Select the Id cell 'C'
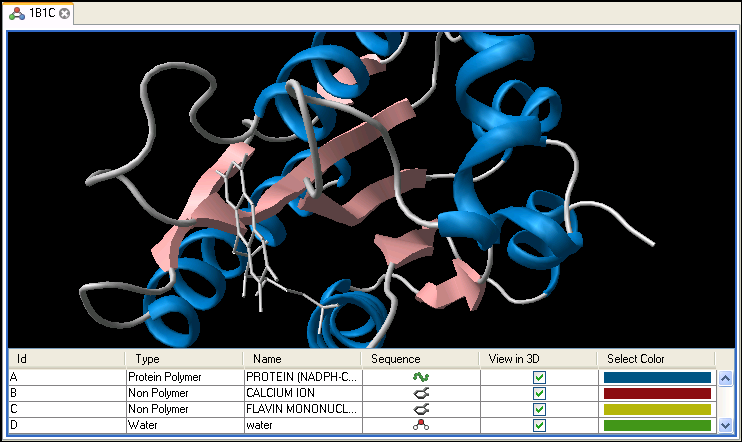Viewport: 742px width, 442px height. pyautogui.click(x=67, y=409)
